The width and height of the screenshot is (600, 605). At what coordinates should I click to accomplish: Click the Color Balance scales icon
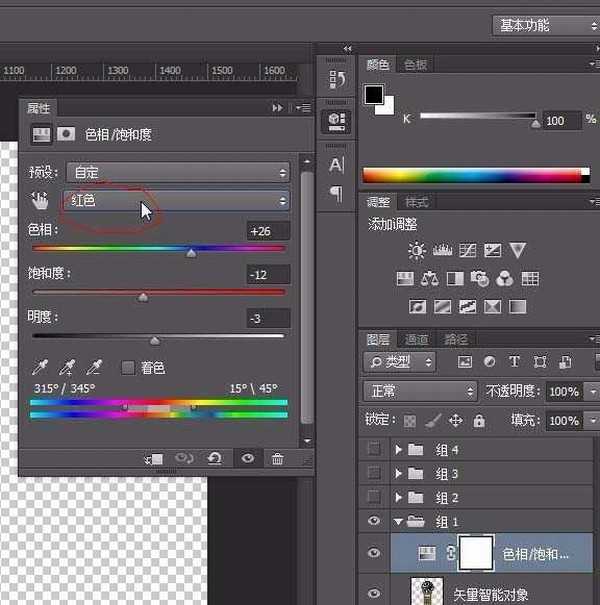click(430, 279)
